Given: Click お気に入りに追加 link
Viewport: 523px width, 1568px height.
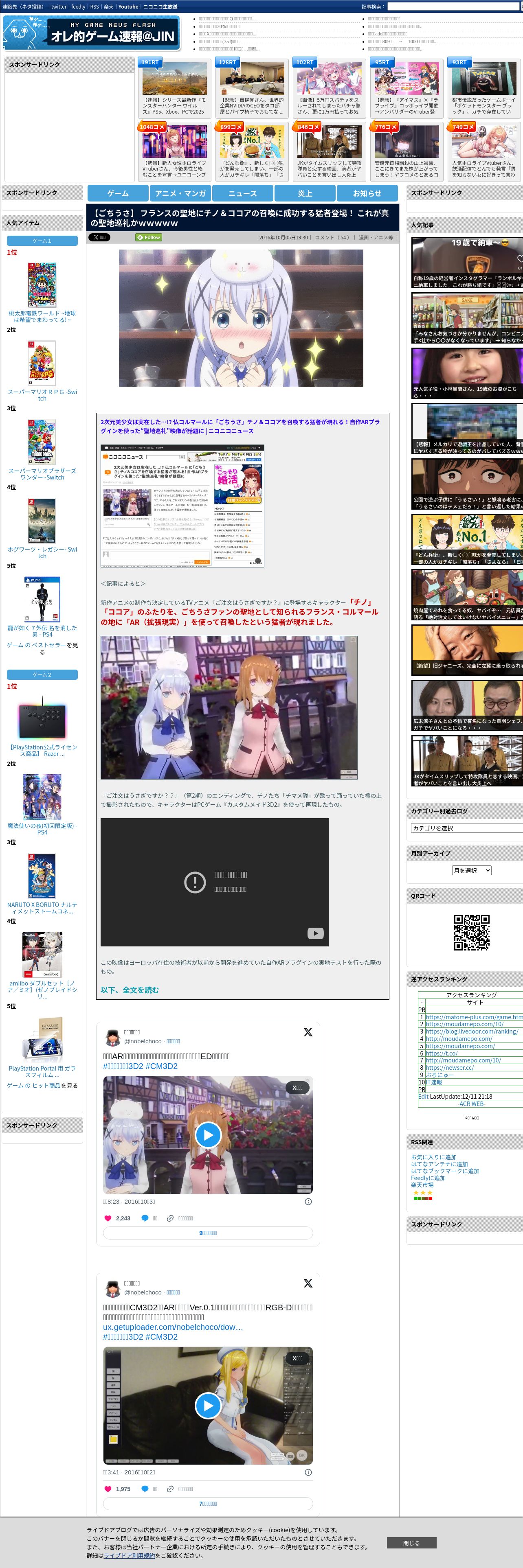Looking at the screenshot, I should 433,1157.
